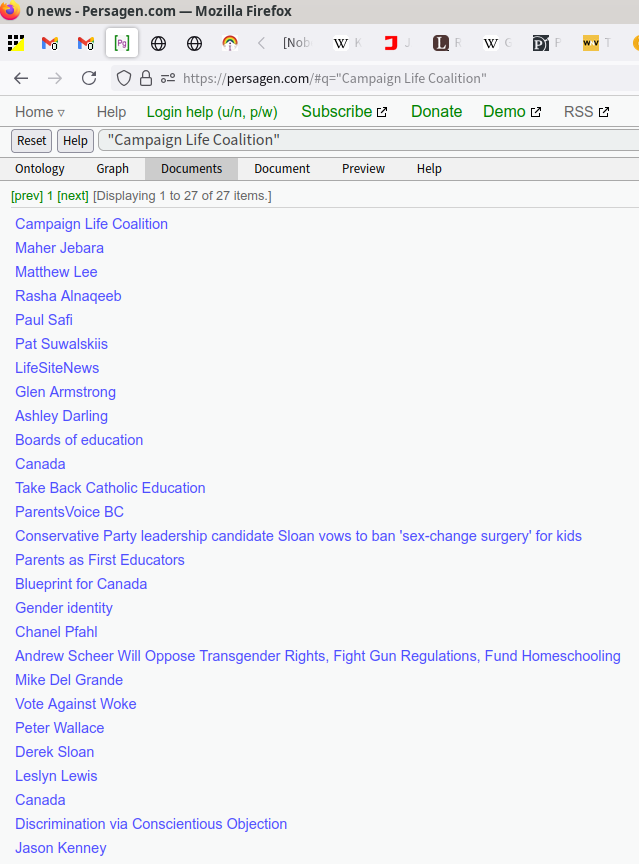Switch to the Graph tab
This screenshot has height=864, width=639.
point(112,169)
